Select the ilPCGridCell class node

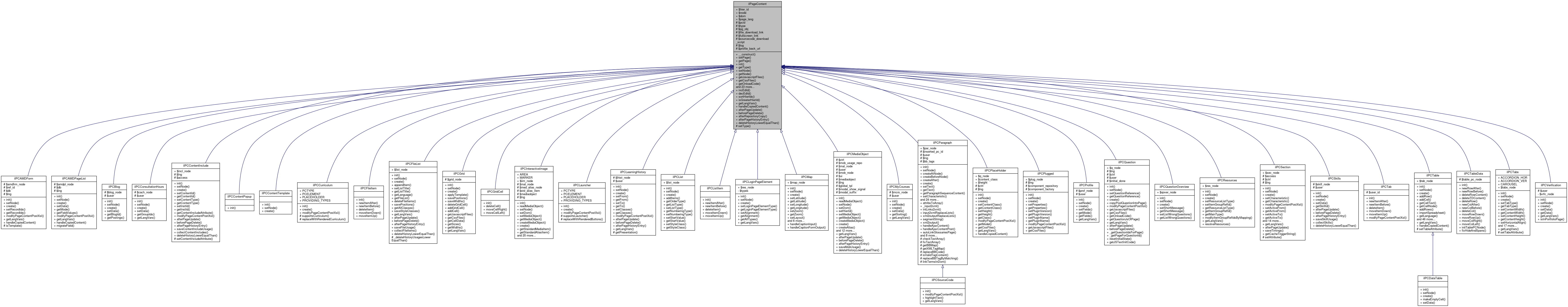pyautogui.click(x=495, y=202)
